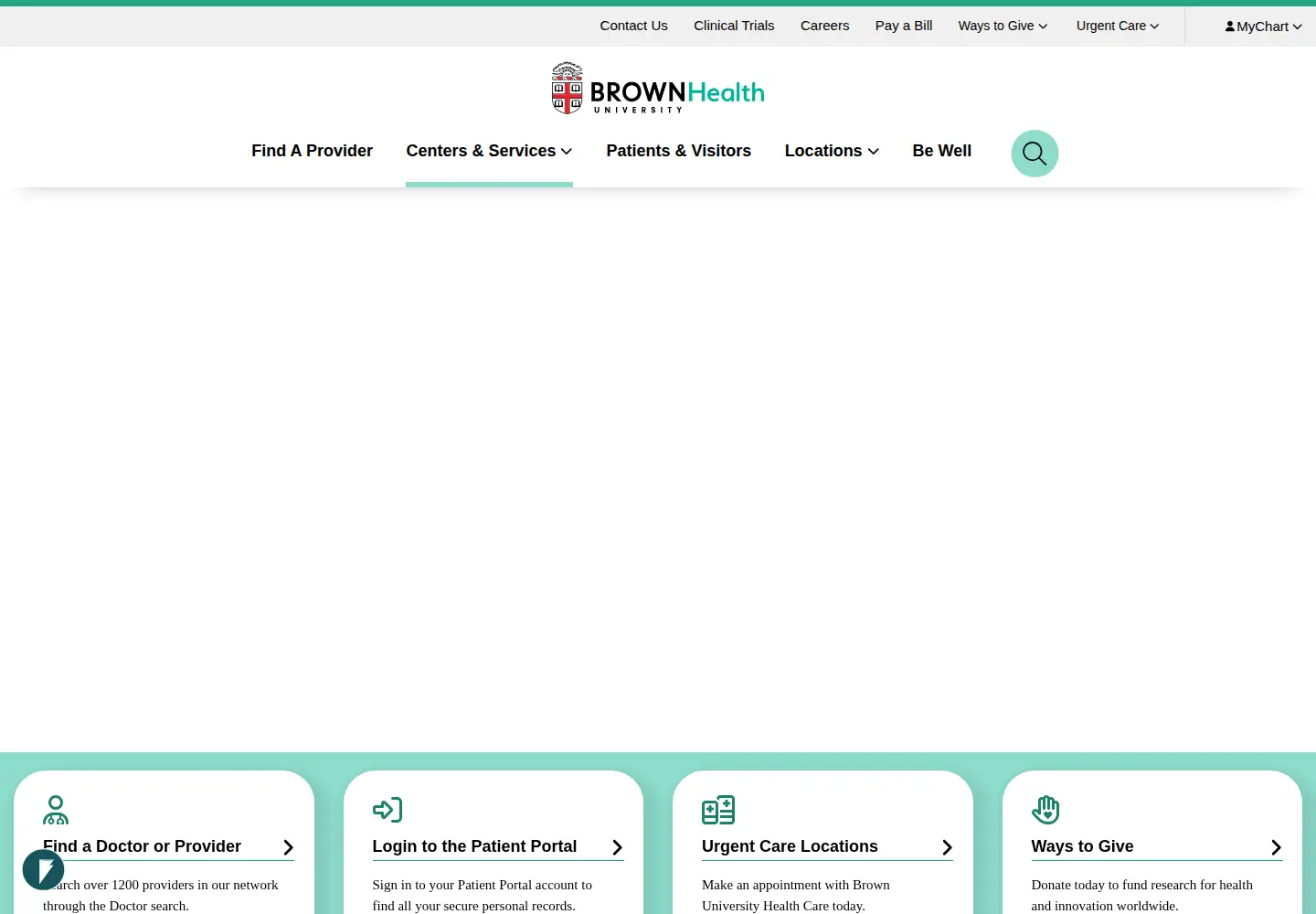Viewport: 1316px width, 914px height.
Task: Open the Login to the Patient Portal heading link
Action: [474, 846]
